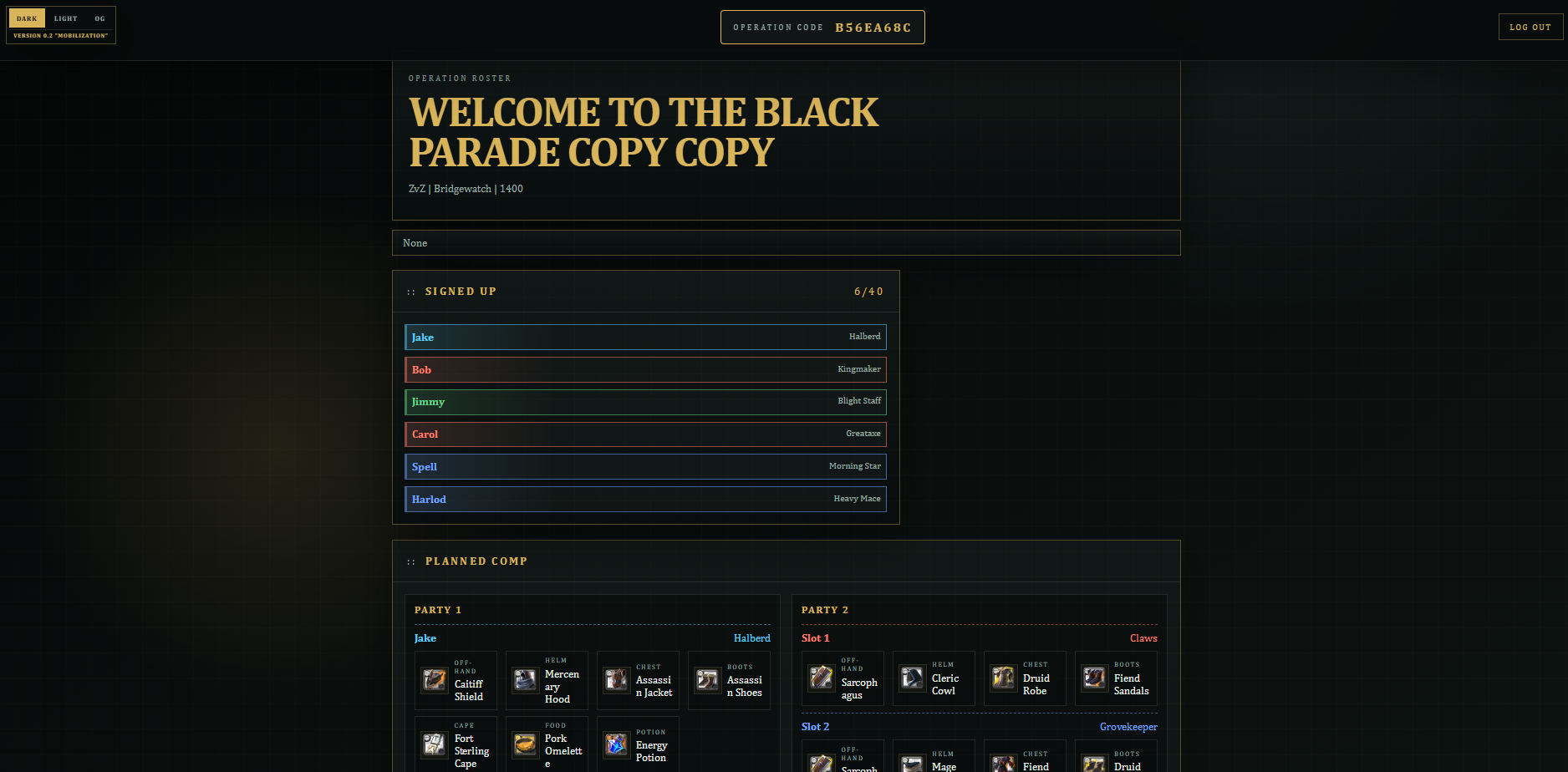Click the Party 1 header
This screenshot has height=772, width=1568.
pyautogui.click(x=438, y=610)
